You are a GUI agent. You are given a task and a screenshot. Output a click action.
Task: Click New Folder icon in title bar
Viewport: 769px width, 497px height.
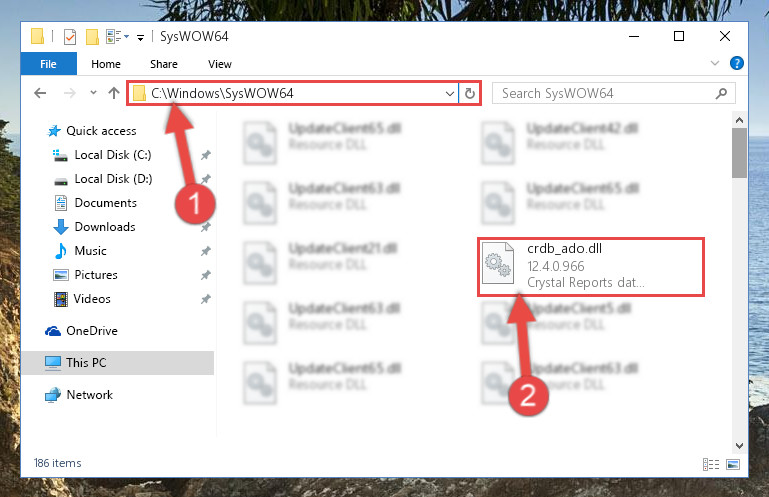[92, 37]
